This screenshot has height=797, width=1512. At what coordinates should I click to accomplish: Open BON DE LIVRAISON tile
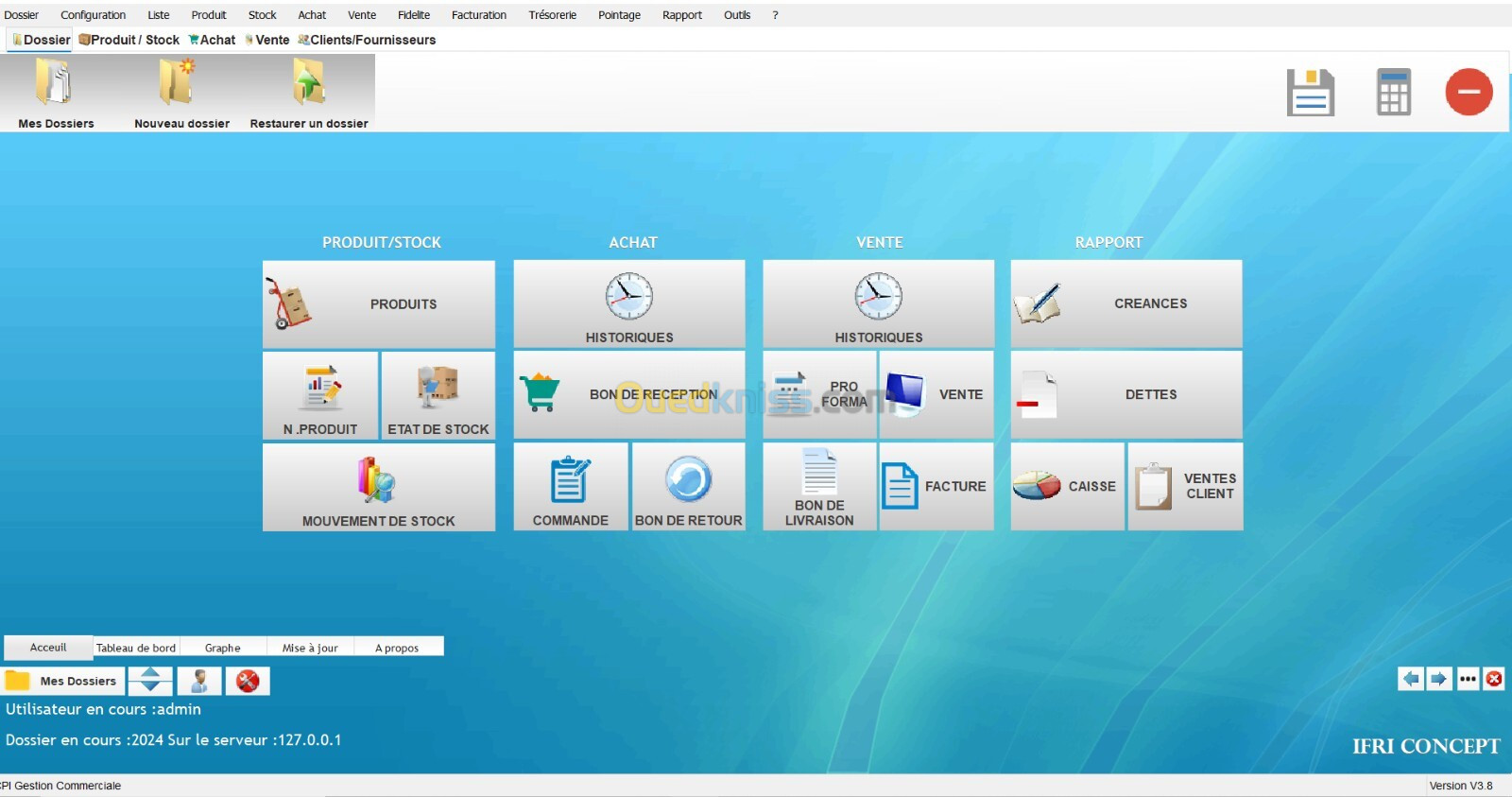tap(820, 487)
